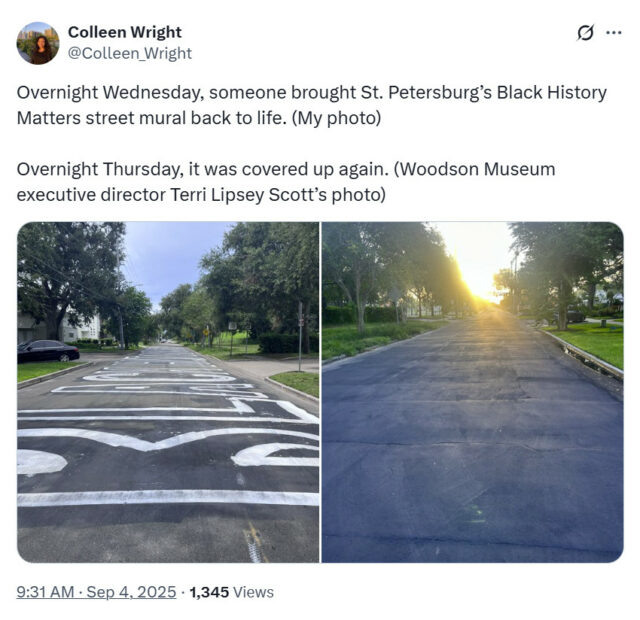
Task: Click the Colleen Wright display name
Action: tap(124, 32)
